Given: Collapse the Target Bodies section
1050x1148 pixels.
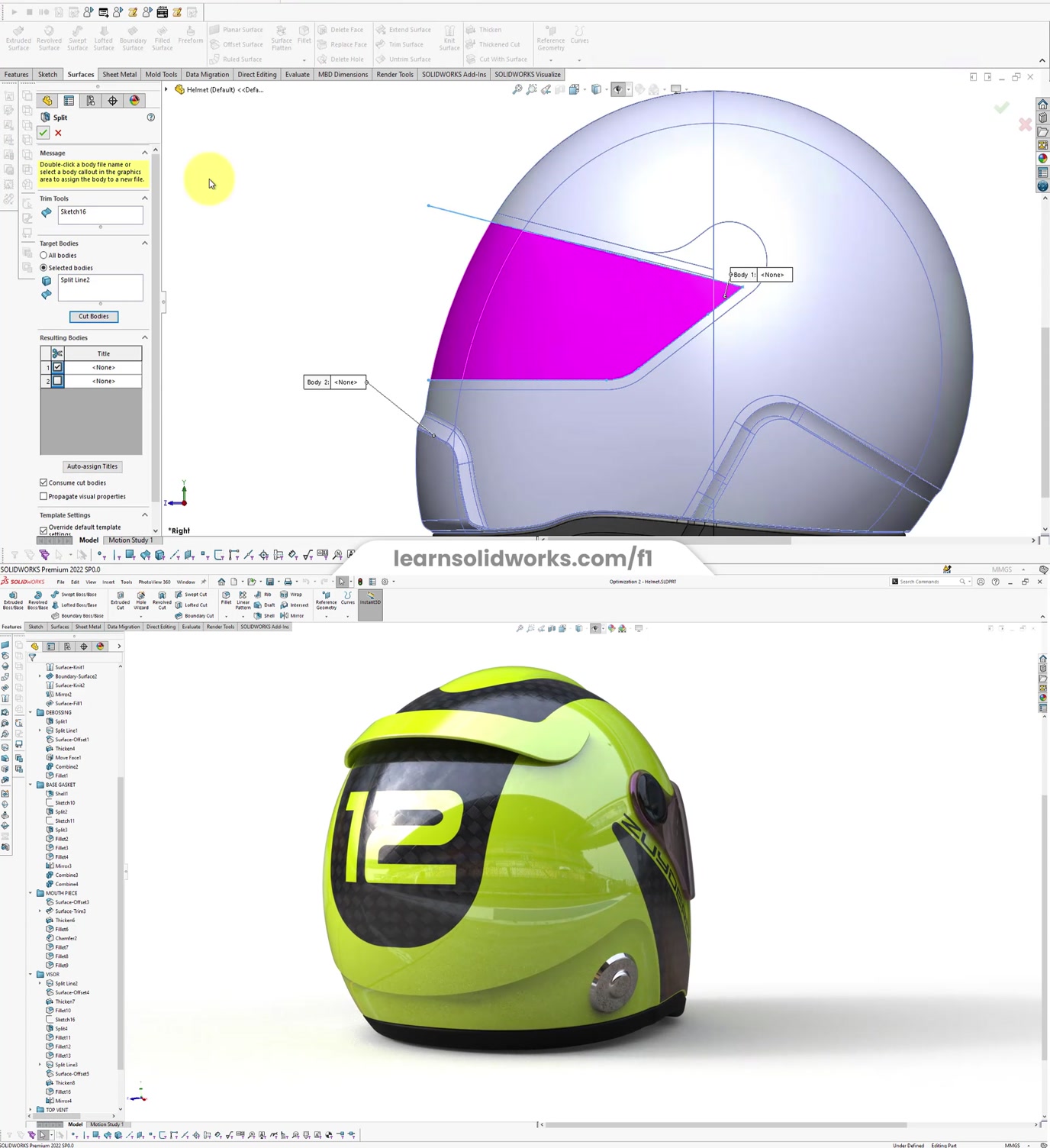Looking at the screenshot, I should [x=144, y=243].
